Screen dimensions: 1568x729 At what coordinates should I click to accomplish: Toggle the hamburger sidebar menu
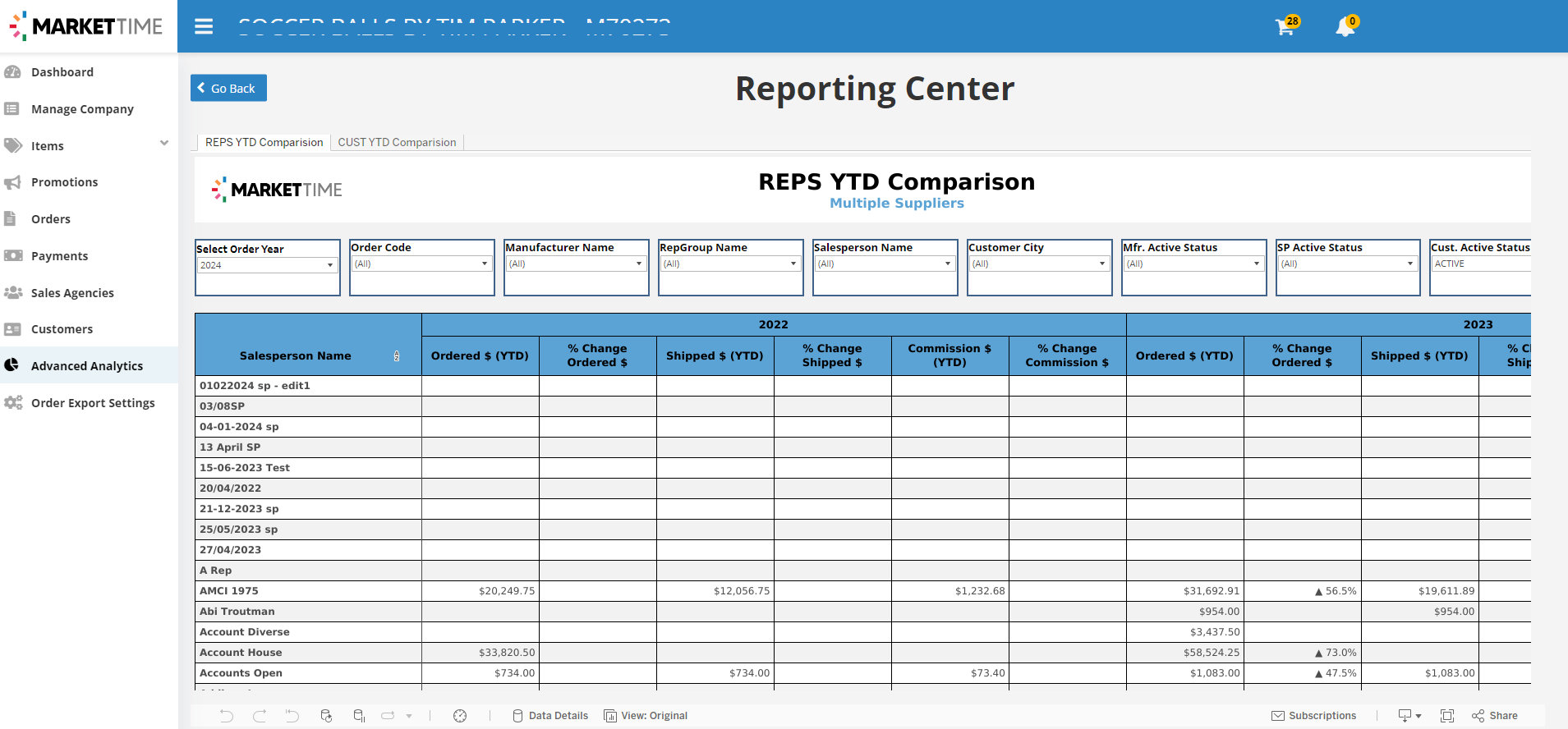(x=204, y=26)
